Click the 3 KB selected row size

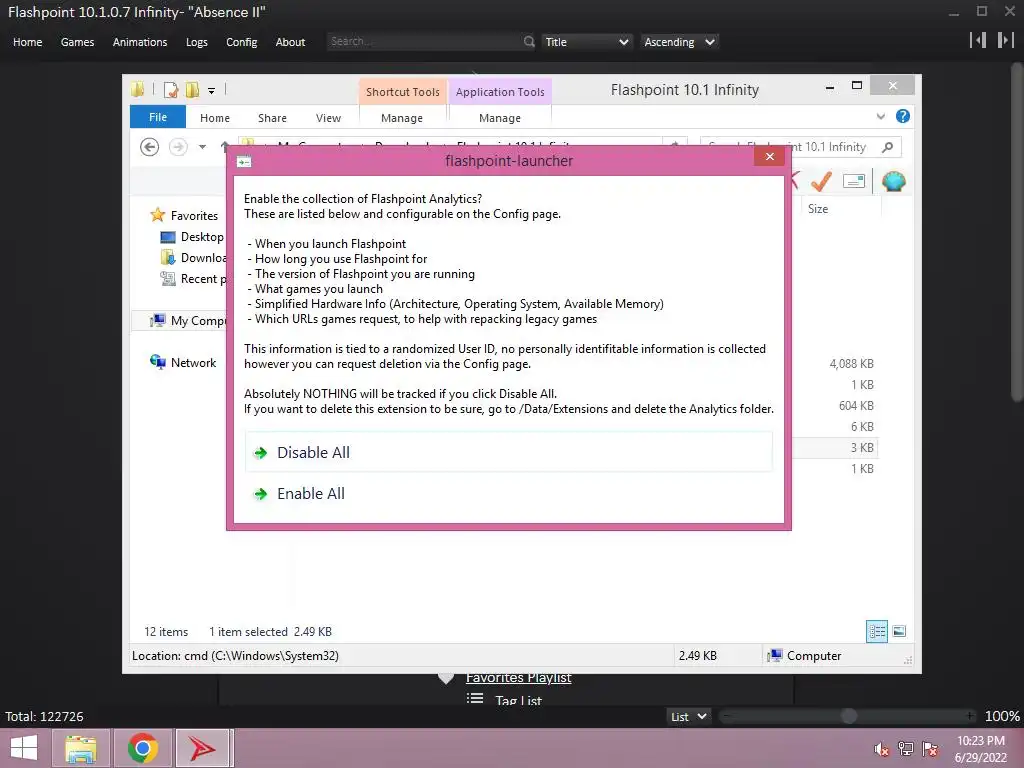click(x=862, y=447)
